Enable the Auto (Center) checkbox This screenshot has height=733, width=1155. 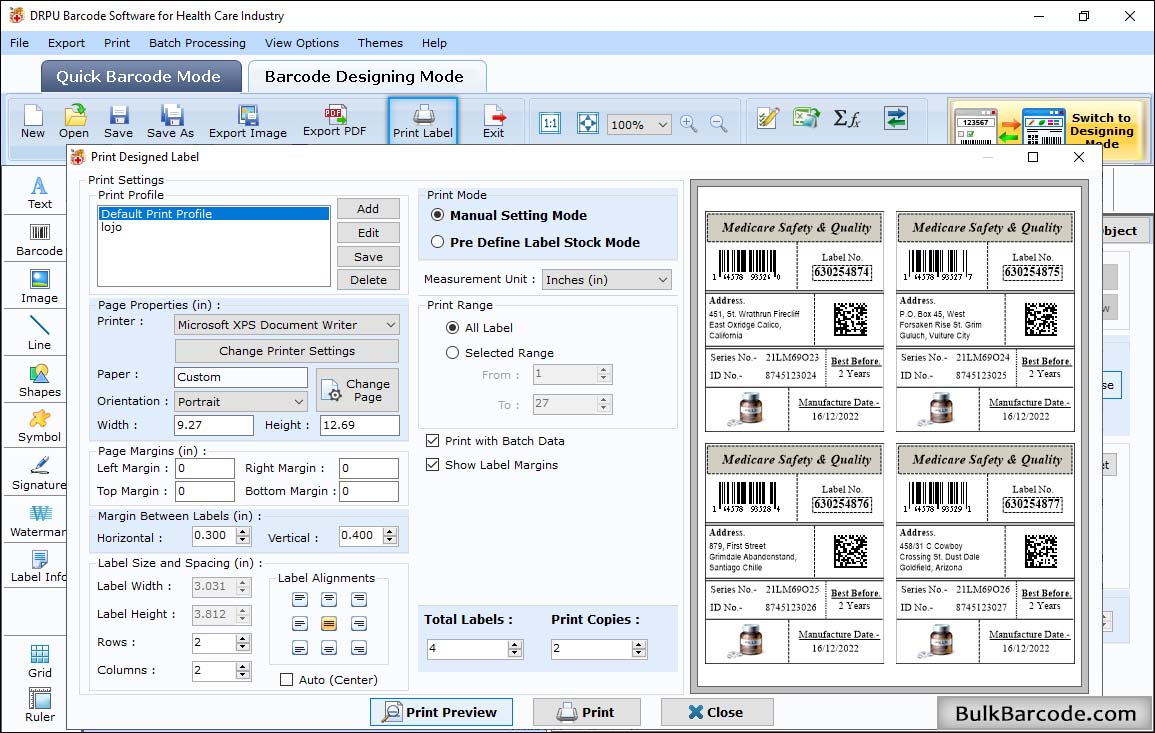point(287,679)
